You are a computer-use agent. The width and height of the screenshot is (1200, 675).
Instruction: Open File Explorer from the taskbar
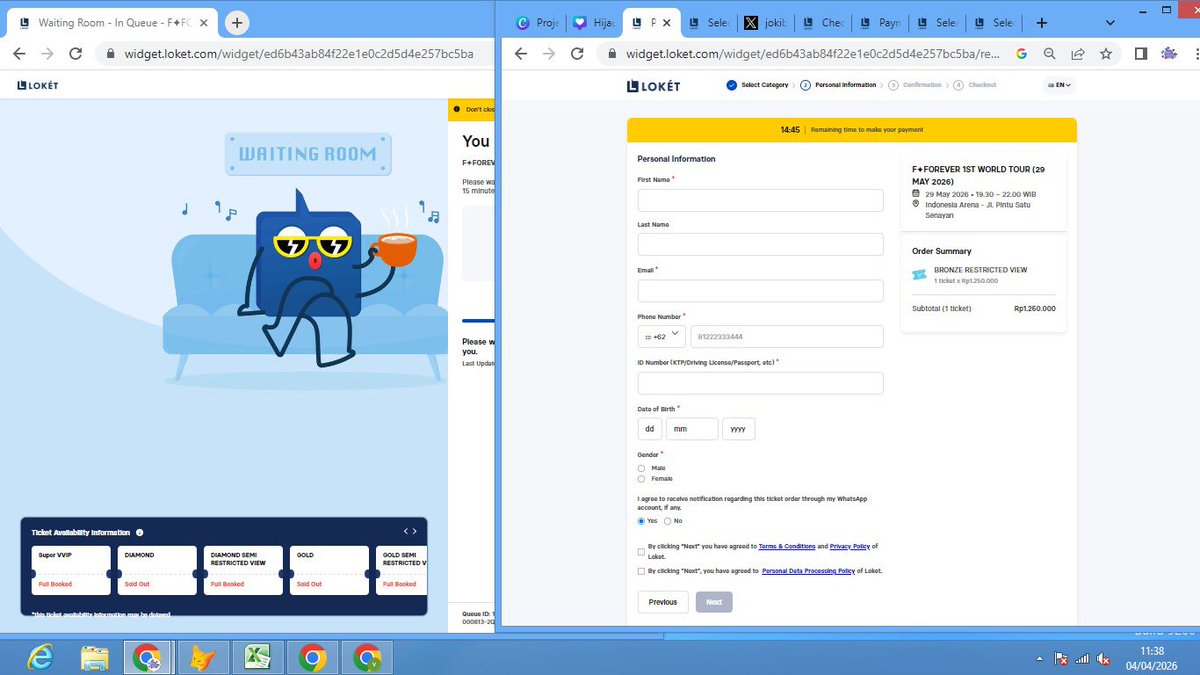(95, 657)
